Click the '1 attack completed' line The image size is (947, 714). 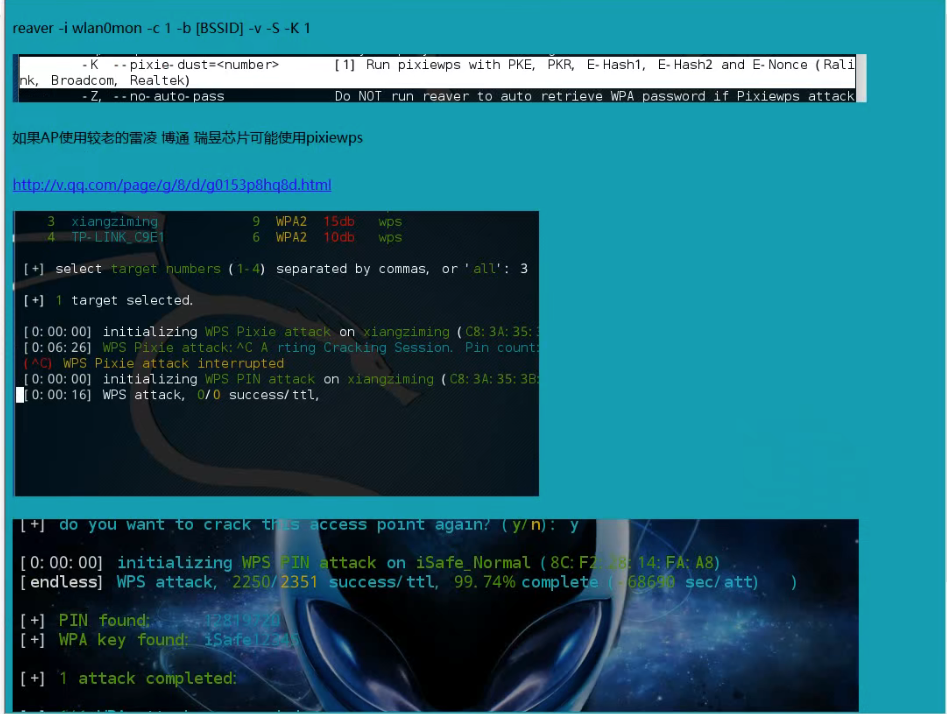tap(128, 678)
